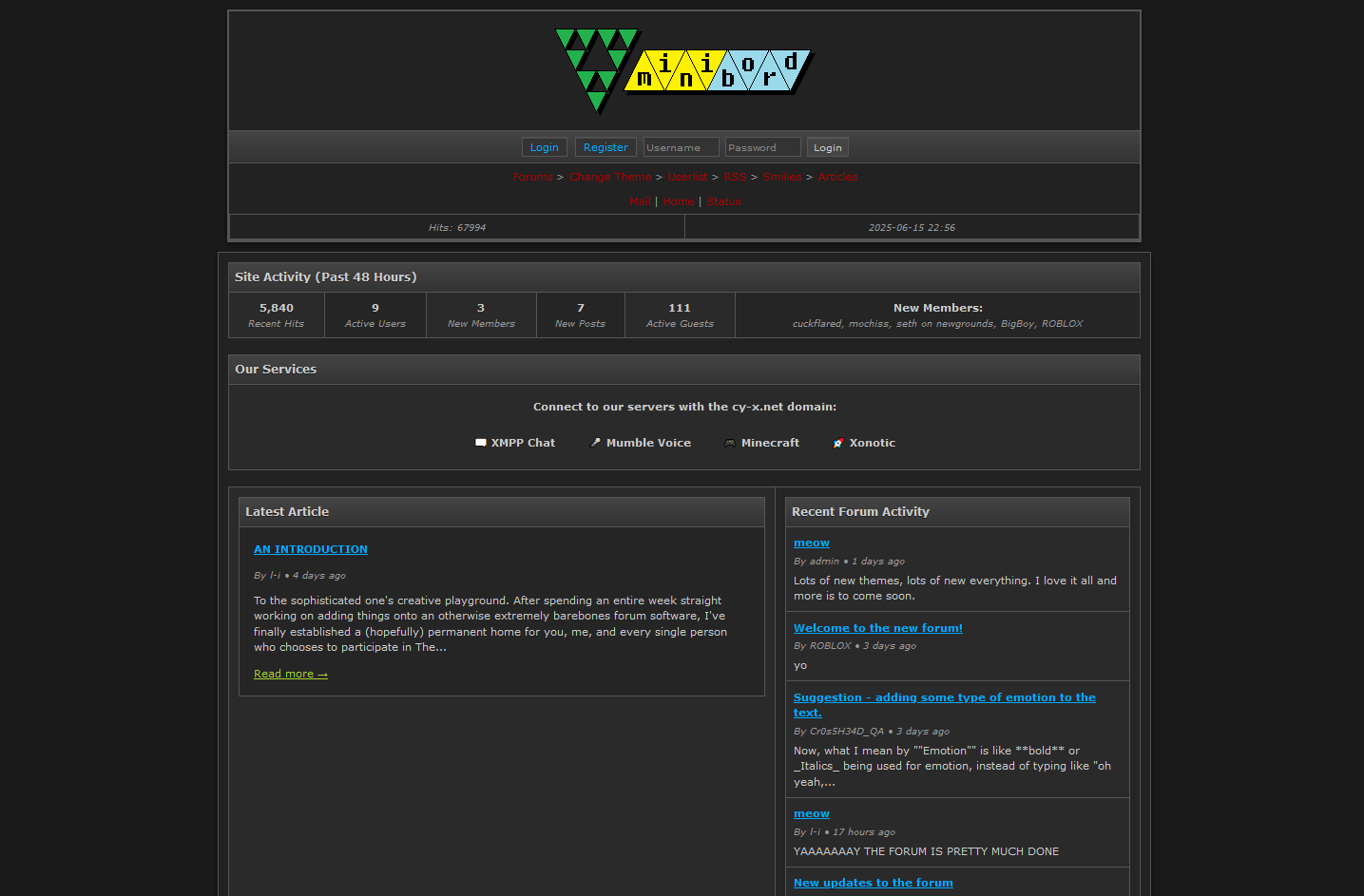The height and width of the screenshot is (896, 1364).
Task: Click the Xonotic service icon
Action: click(x=838, y=443)
